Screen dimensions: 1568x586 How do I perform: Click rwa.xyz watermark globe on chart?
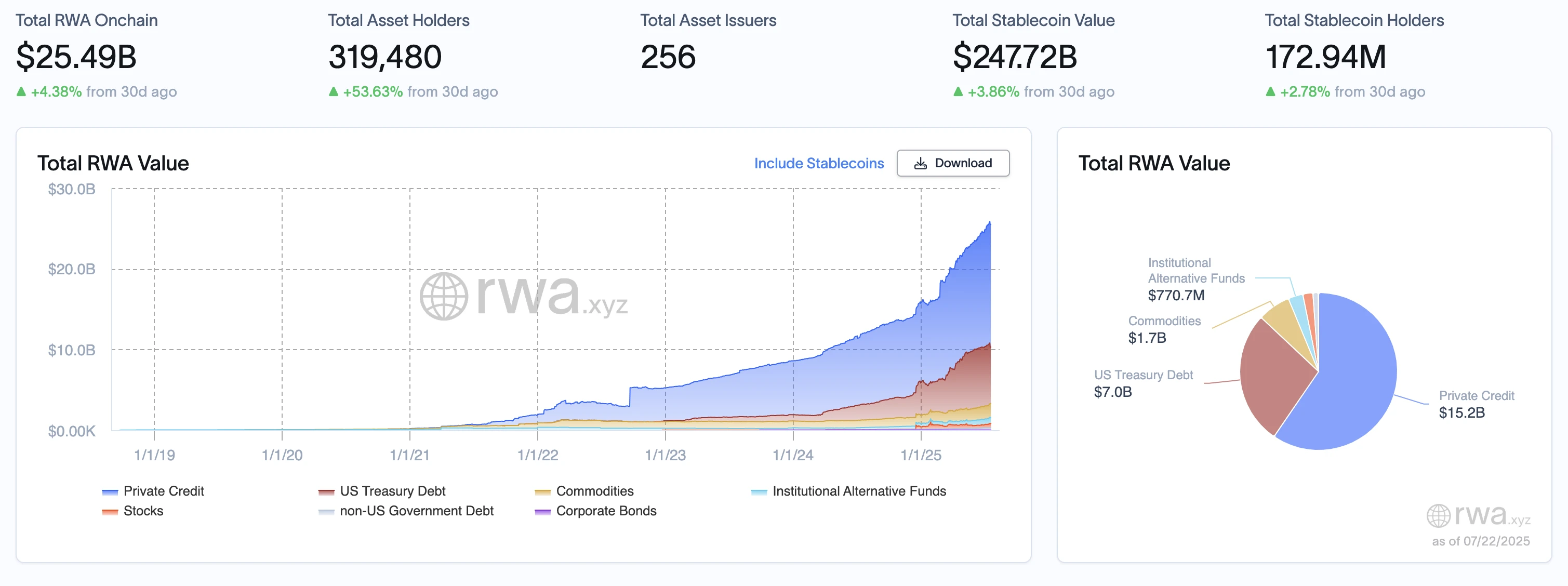pos(444,296)
